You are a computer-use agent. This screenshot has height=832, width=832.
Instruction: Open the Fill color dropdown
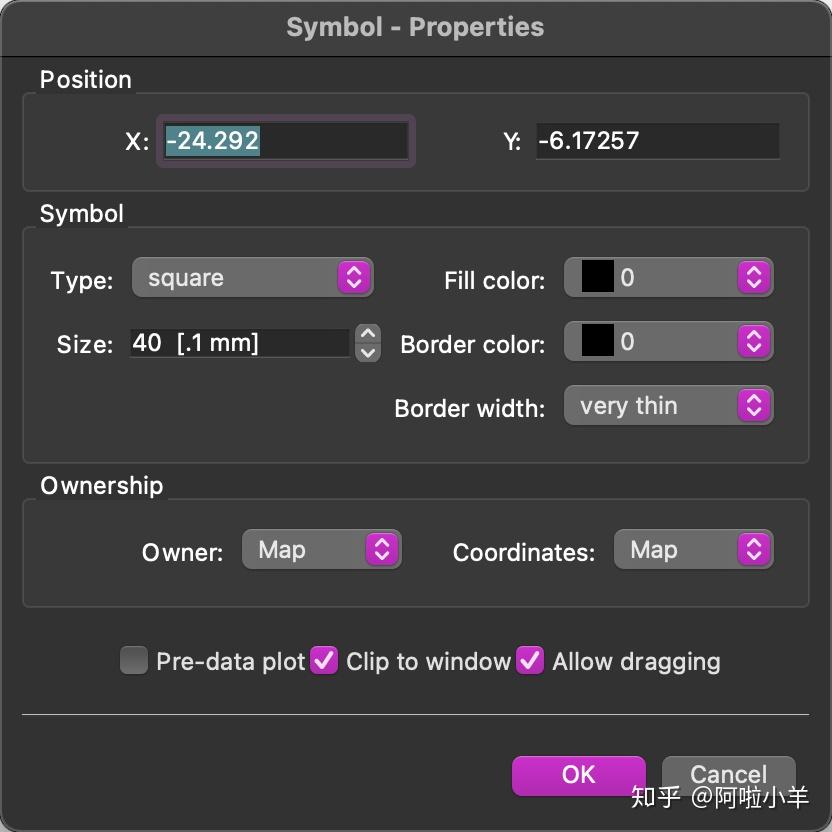click(668, 278)
